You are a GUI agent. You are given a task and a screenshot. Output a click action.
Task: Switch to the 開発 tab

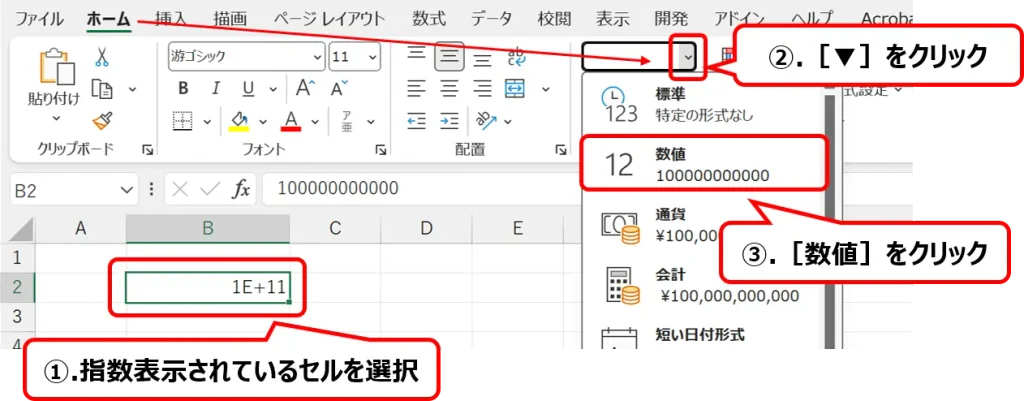pos(671,18)
